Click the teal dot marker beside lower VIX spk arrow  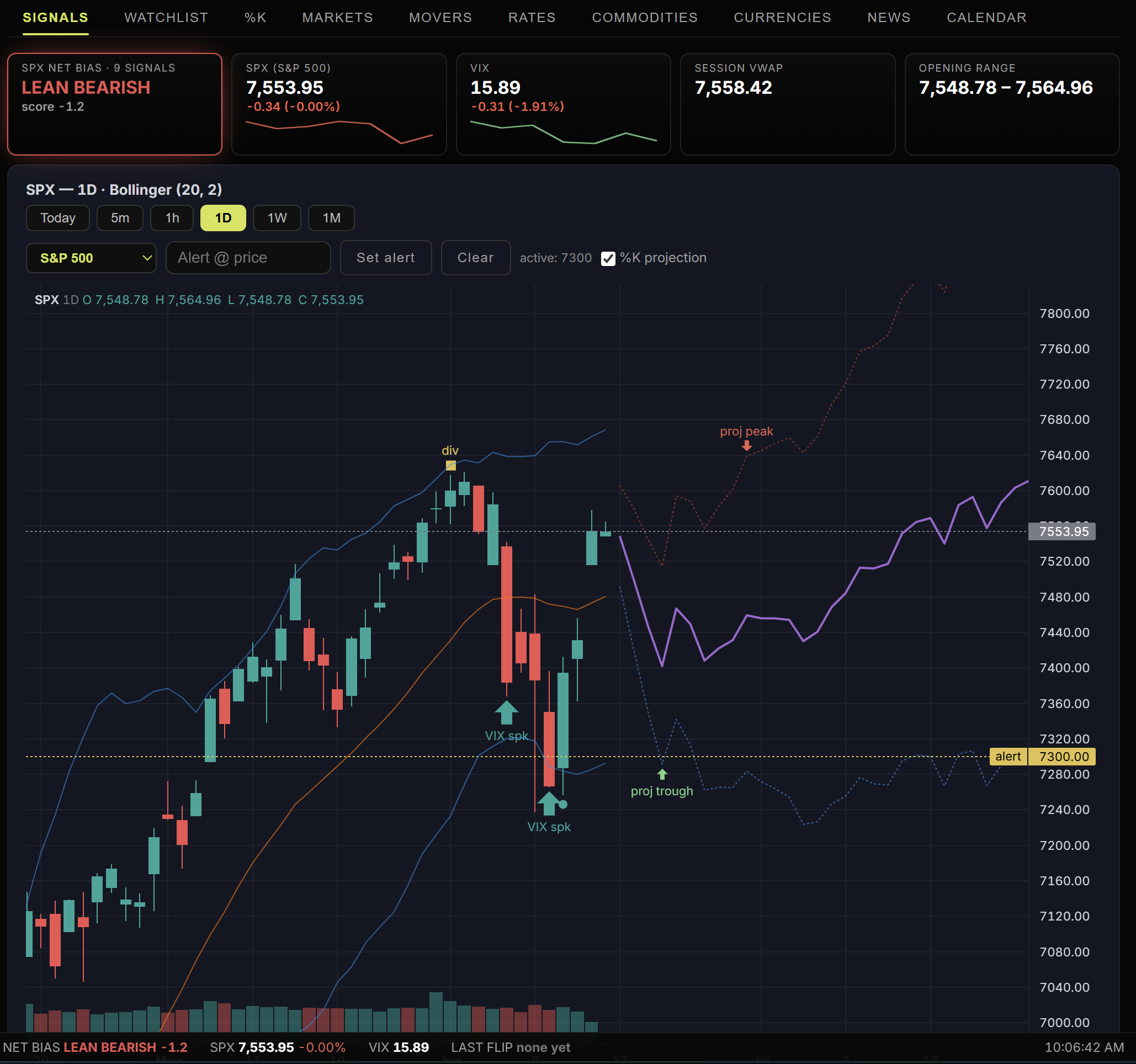tap(563, 805)
